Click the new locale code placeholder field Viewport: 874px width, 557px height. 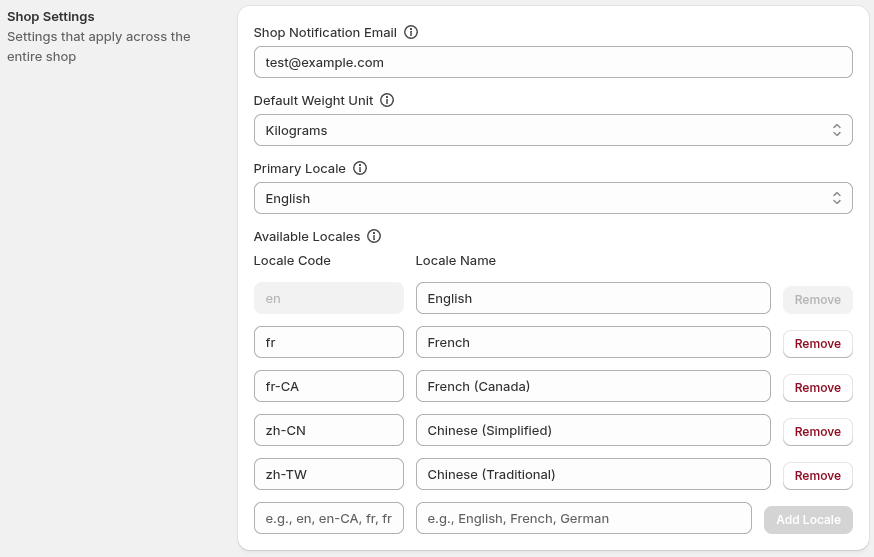329,519
